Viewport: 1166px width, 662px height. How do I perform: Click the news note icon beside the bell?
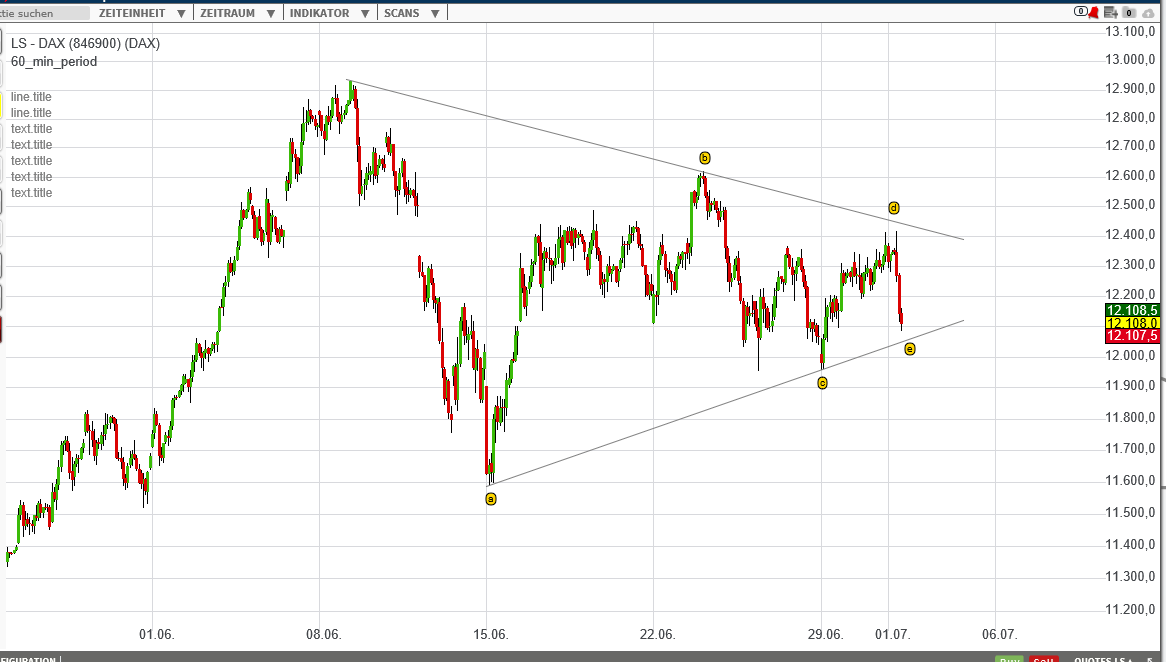click(1111, 12)
